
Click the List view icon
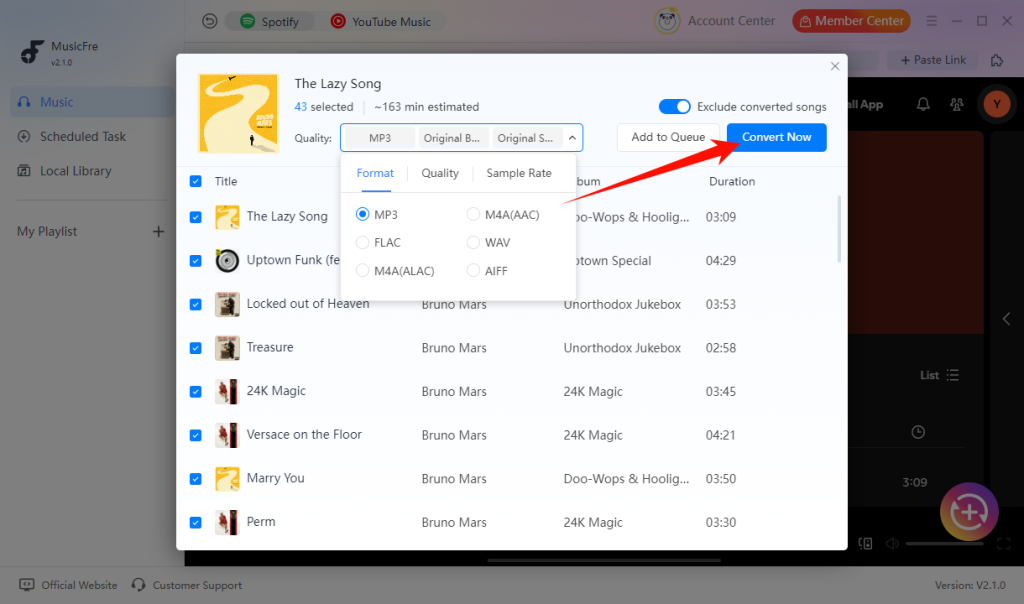click(953, 375)
